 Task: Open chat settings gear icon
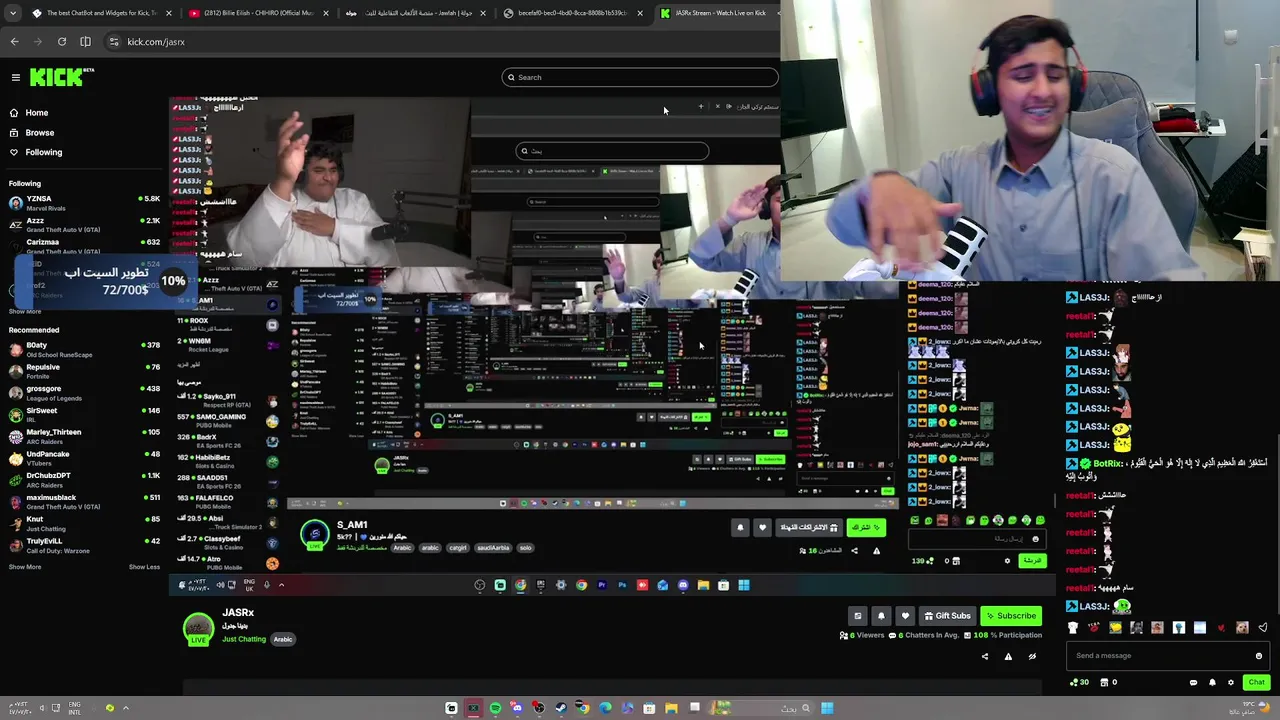[1231, 683]
